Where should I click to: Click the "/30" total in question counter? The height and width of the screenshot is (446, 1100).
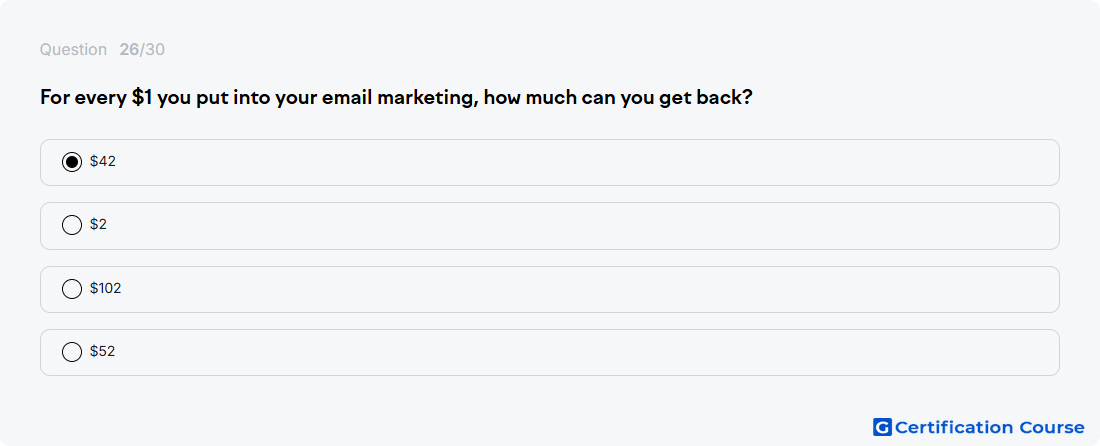(152, 50)
